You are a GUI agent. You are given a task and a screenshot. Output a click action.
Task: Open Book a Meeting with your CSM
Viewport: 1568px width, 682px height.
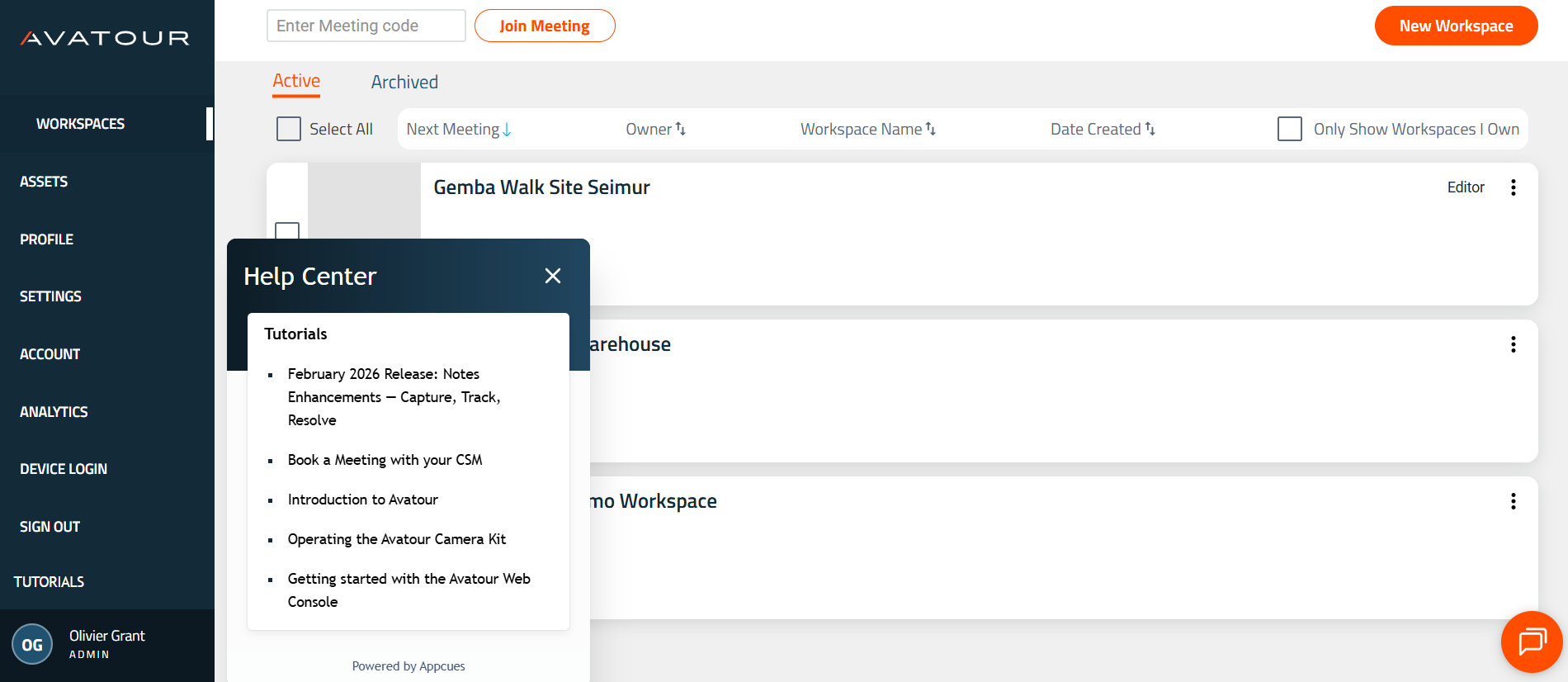coord(385,460)
